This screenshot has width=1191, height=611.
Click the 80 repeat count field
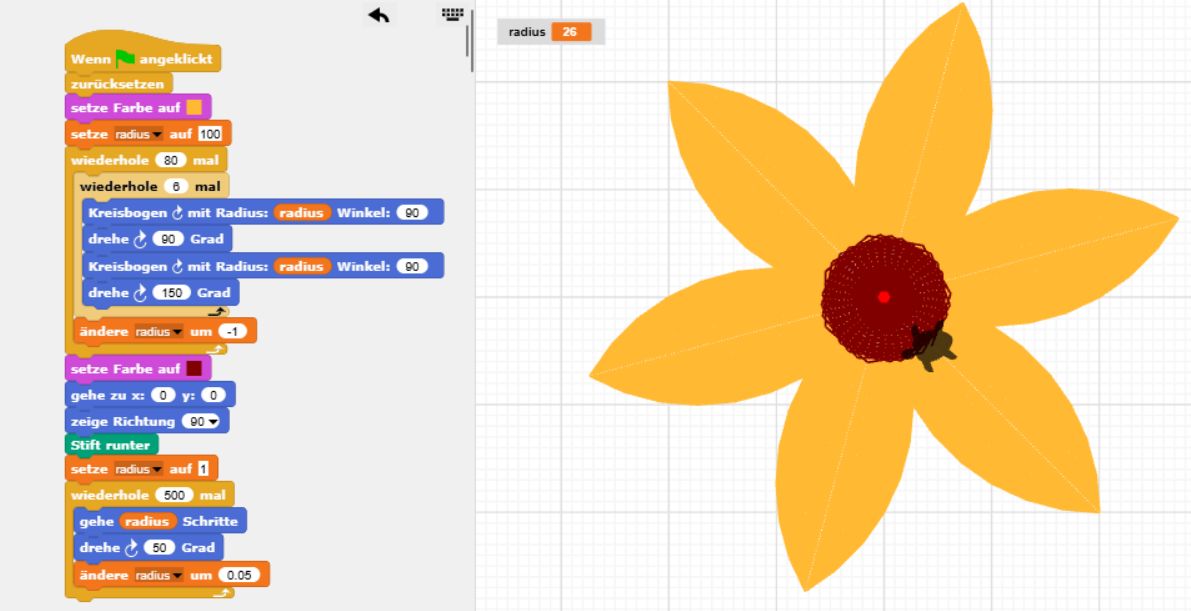(x=172, y=160)
